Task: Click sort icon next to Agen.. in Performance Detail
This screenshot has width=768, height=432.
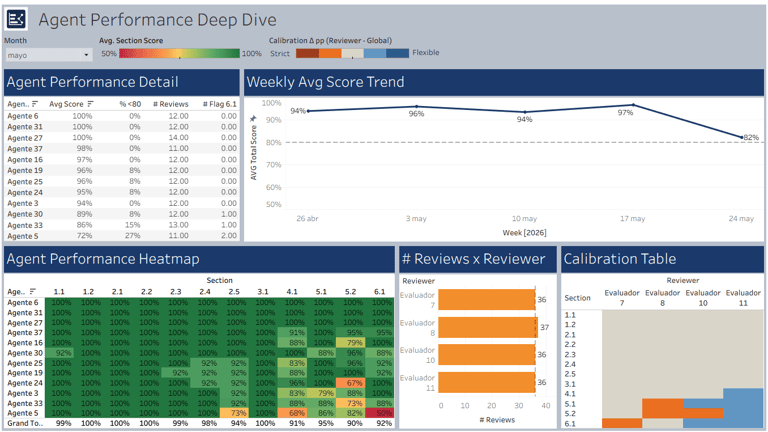Action: tap(35, 104)
